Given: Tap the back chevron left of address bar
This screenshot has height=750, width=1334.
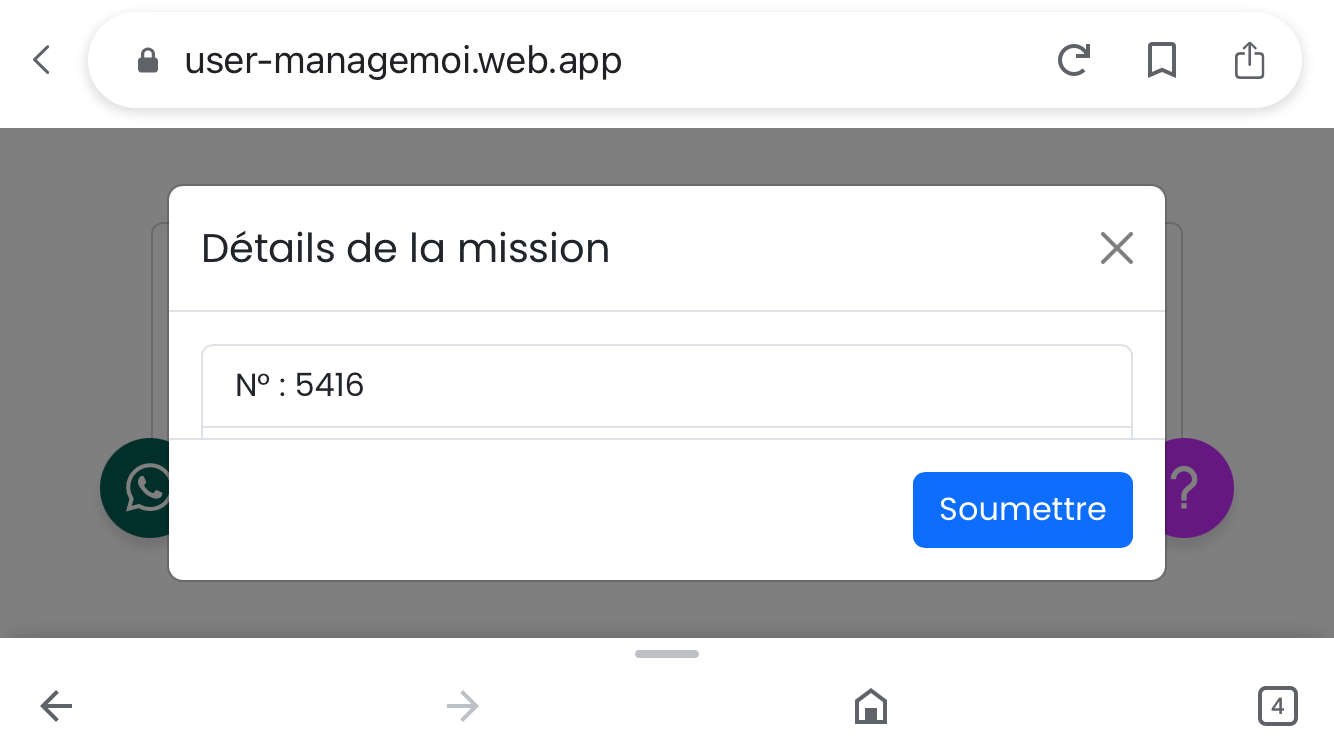Looking at the screenshot, I should 41,60.
